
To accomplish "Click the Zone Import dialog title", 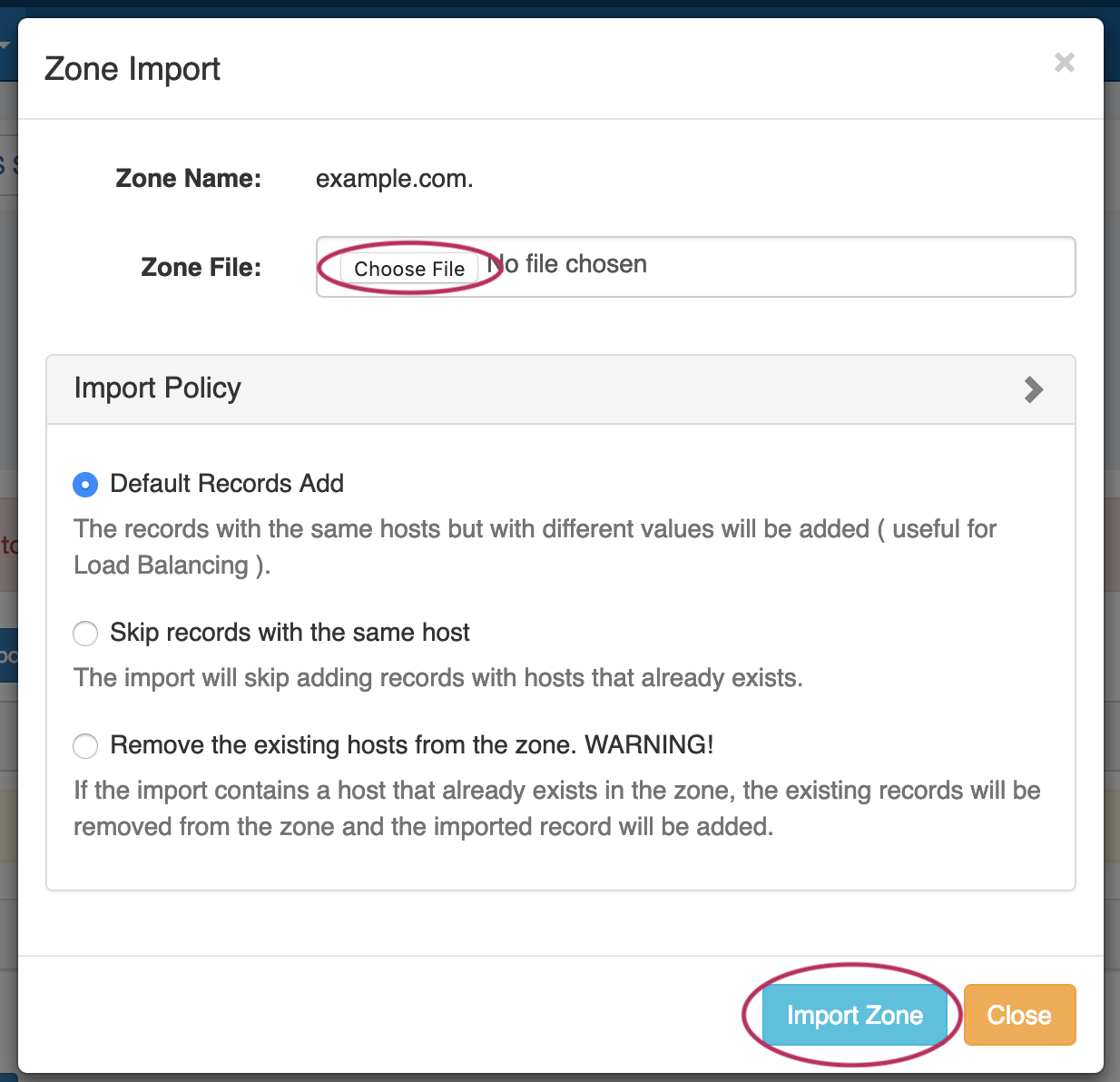I will click(133, 69).
